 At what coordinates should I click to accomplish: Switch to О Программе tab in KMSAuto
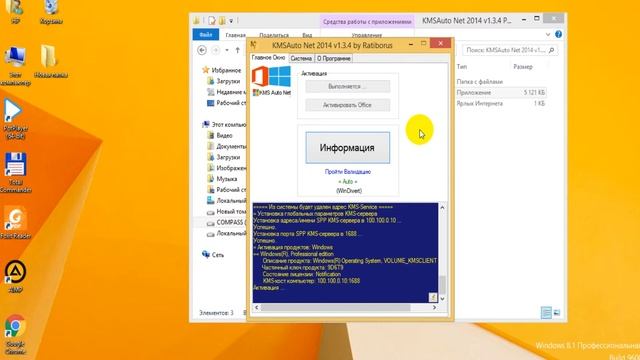(334, 58)
